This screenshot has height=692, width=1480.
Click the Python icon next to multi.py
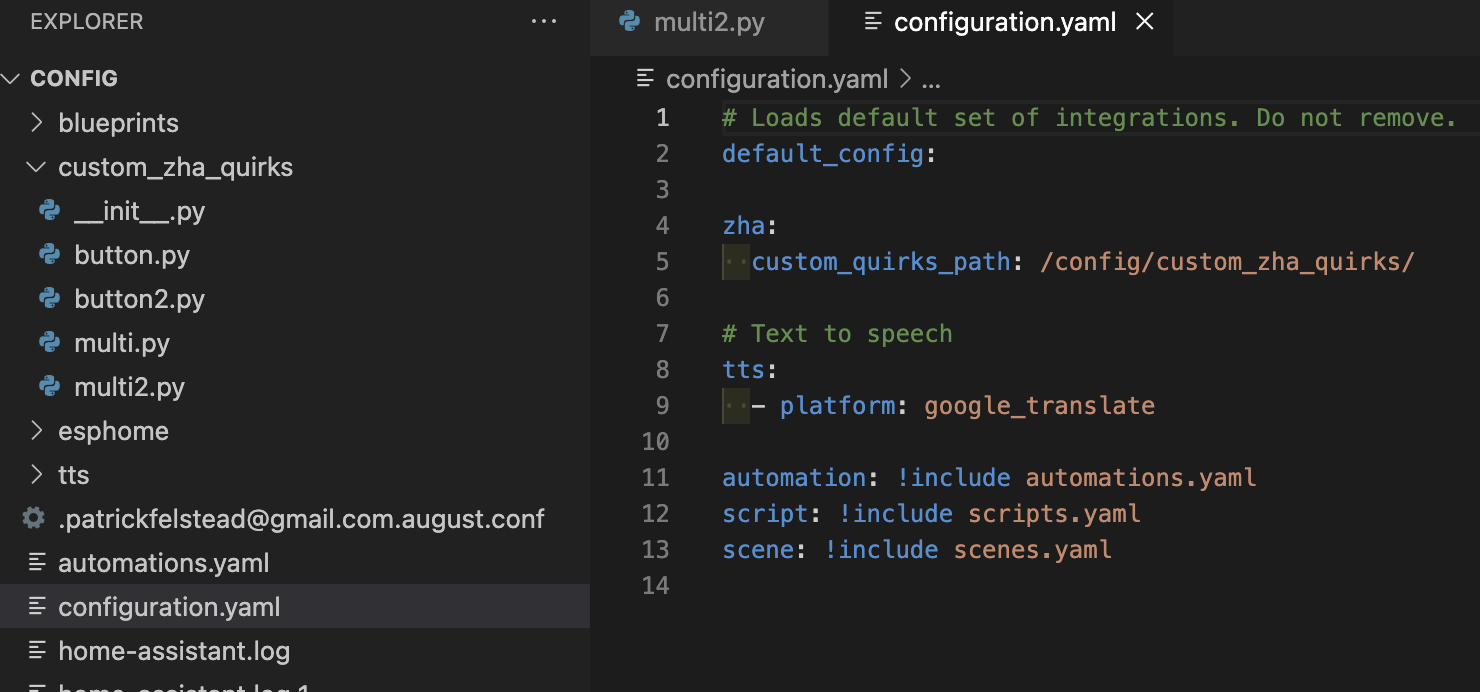(x=50, y=343)
